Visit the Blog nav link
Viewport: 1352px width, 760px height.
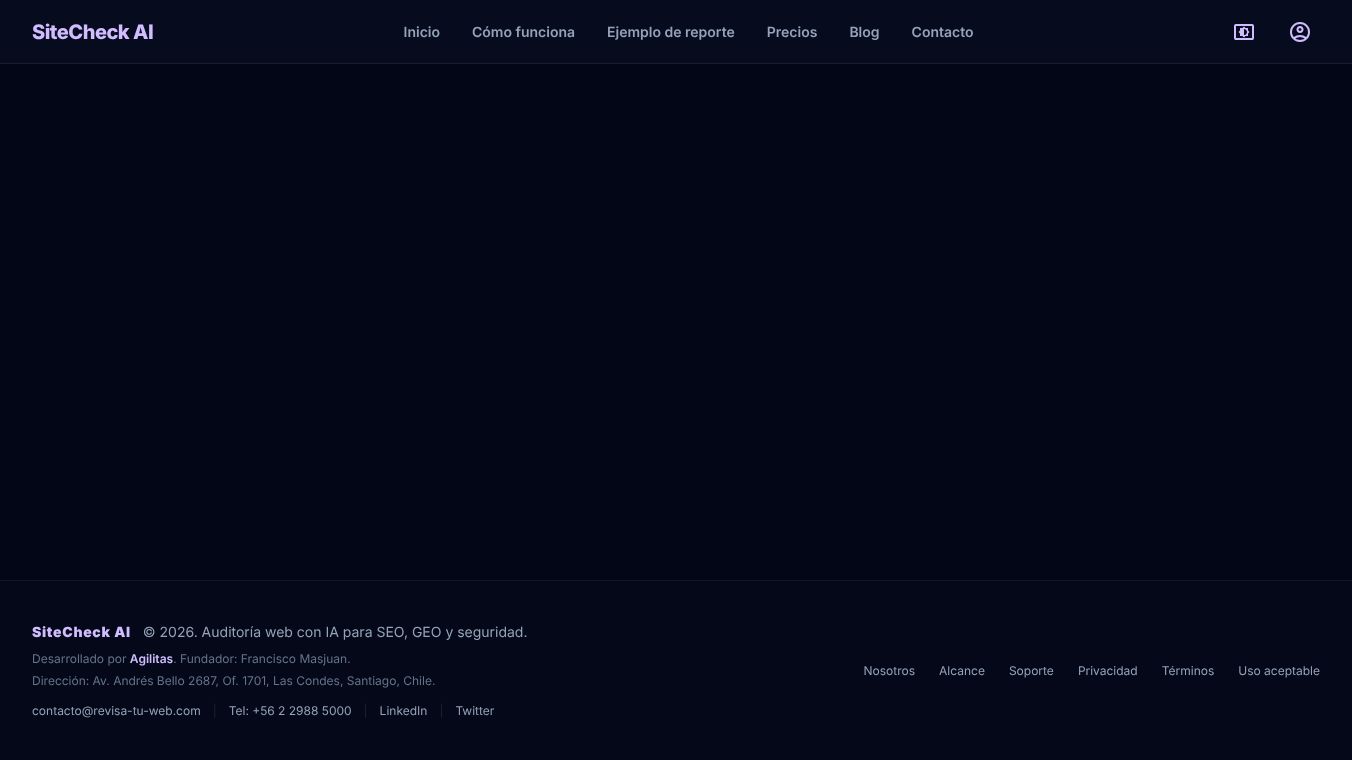click(x=864, y=32)
